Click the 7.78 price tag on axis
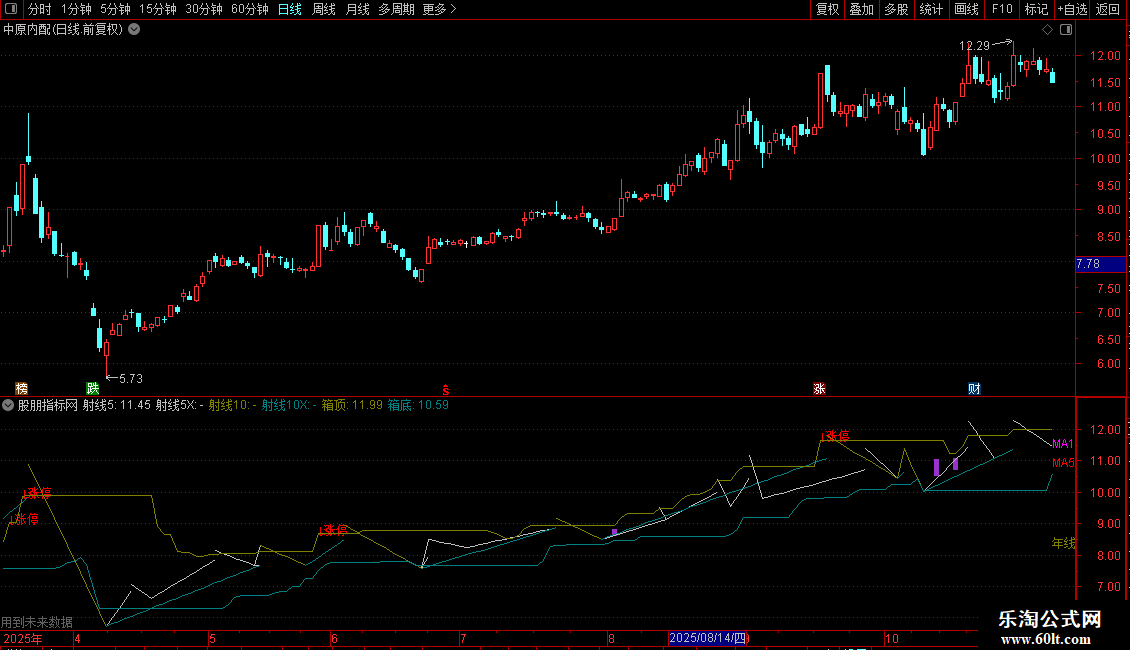The image size is (1130, 650). [1100, 264]
